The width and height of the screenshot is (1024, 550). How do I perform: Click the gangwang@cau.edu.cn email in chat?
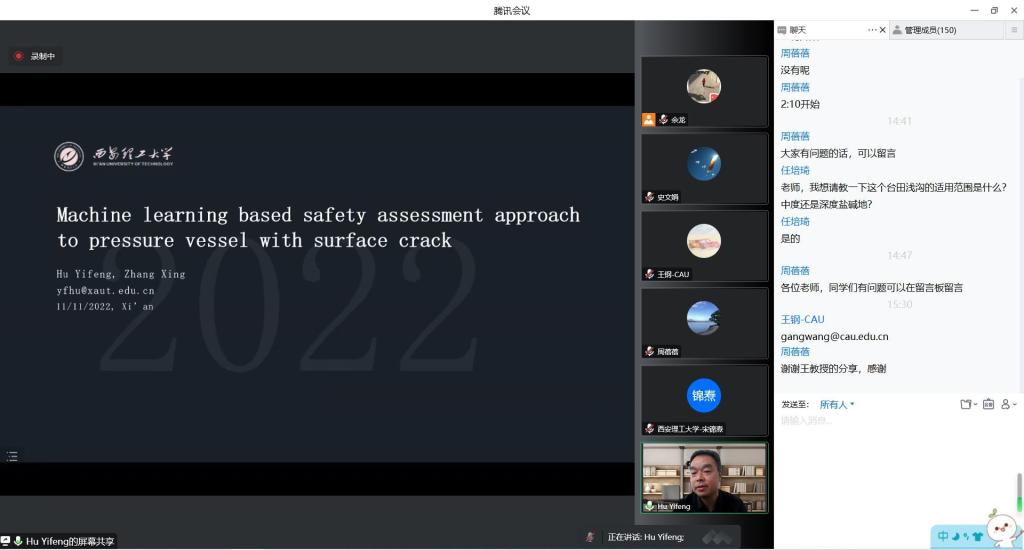pos(834,337)
